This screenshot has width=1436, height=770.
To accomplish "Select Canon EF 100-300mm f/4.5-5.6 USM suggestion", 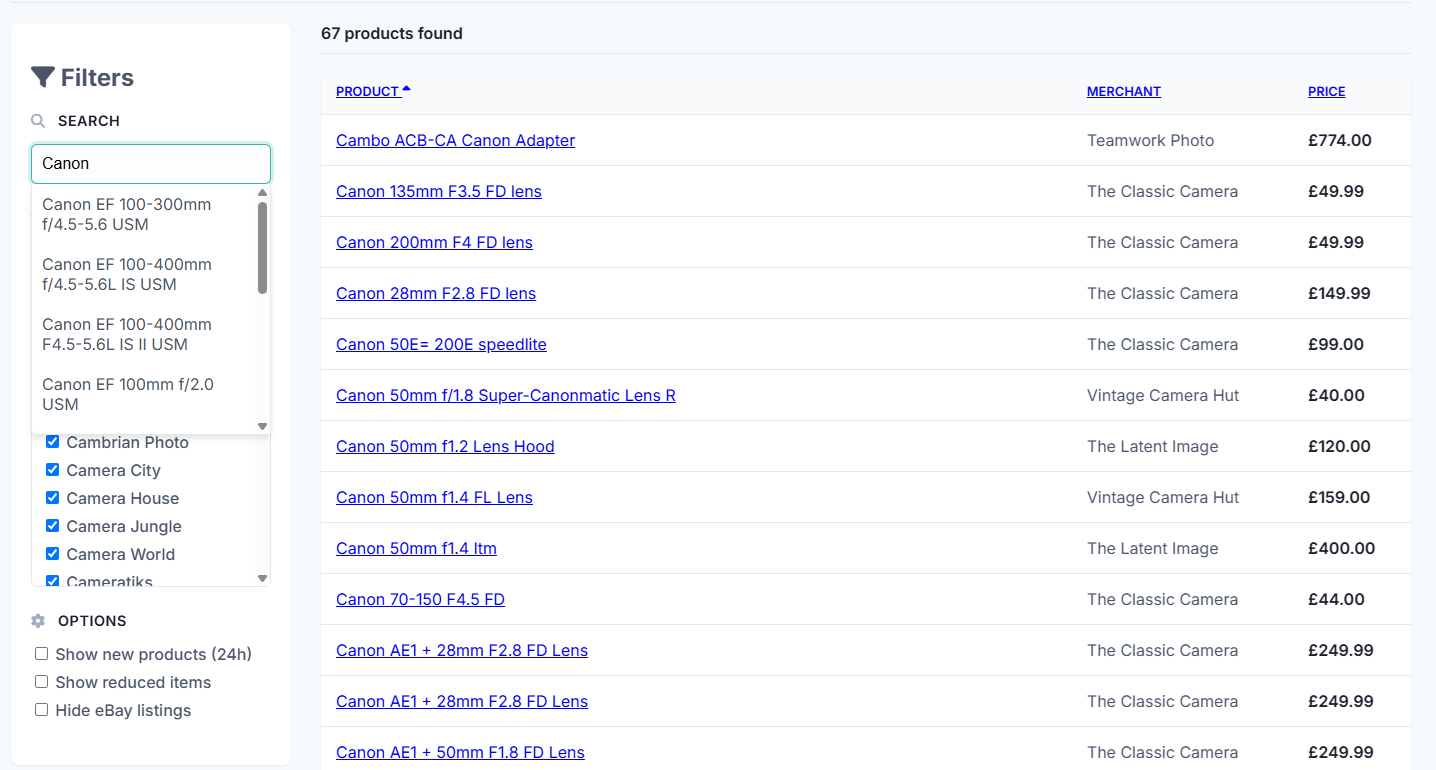I will click(x=127, y=214).
